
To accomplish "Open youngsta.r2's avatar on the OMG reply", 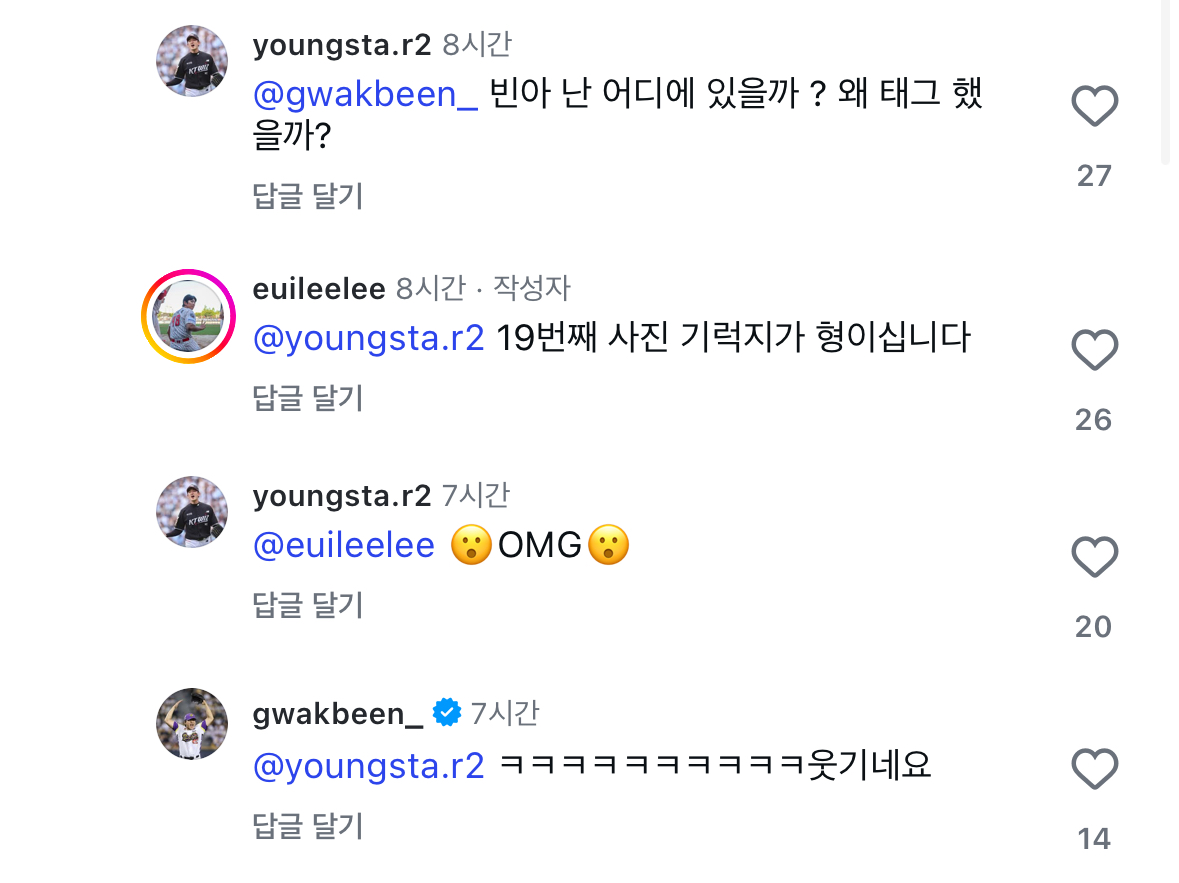I will (x=192, y=511).
